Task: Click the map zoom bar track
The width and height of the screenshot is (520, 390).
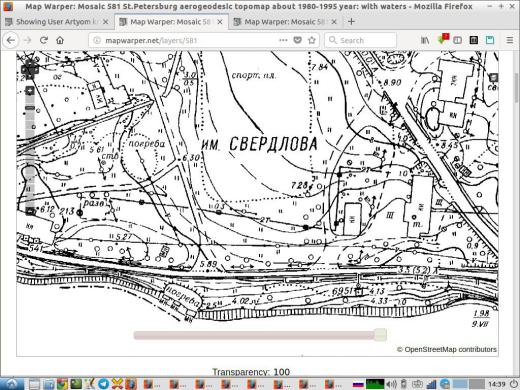Action: pyautogui.click(x=30, y=151)
